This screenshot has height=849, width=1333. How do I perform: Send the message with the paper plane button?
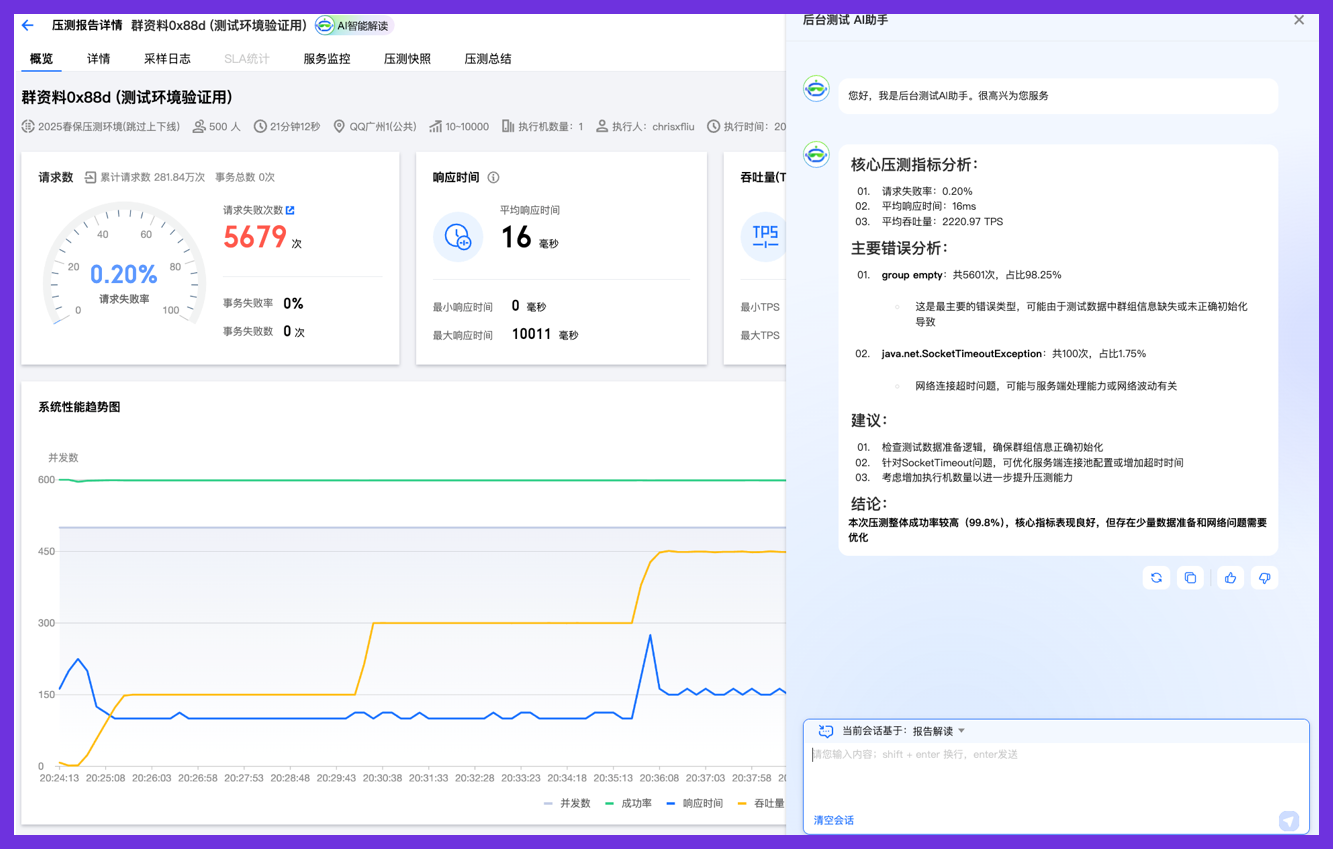tap(1289, 821)
